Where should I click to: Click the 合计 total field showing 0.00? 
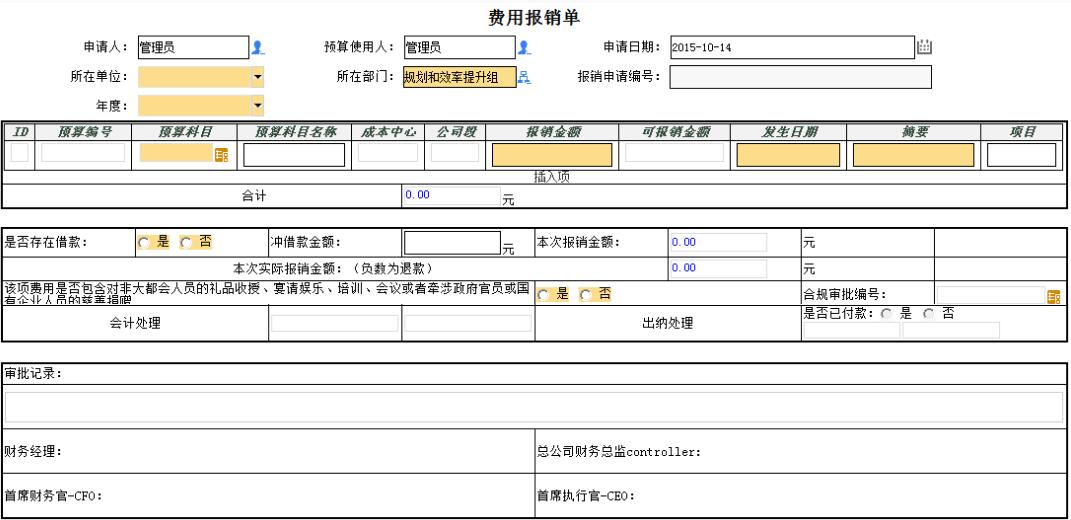[451, 195]
